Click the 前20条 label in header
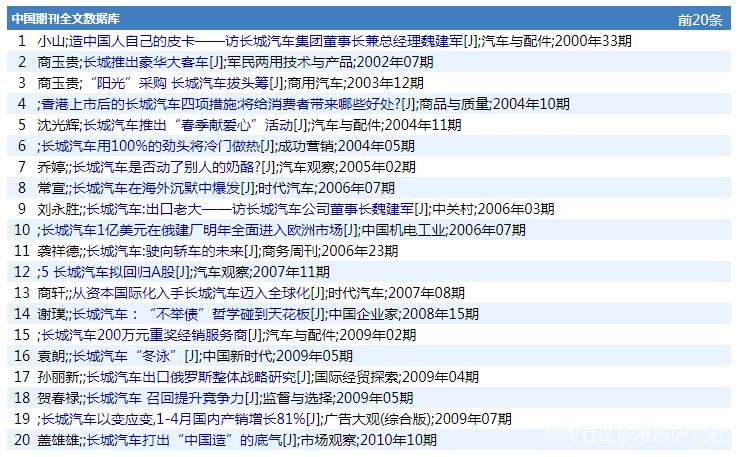Image resolution: width=739 pixels, height=457 pixels. click(700, 20)
